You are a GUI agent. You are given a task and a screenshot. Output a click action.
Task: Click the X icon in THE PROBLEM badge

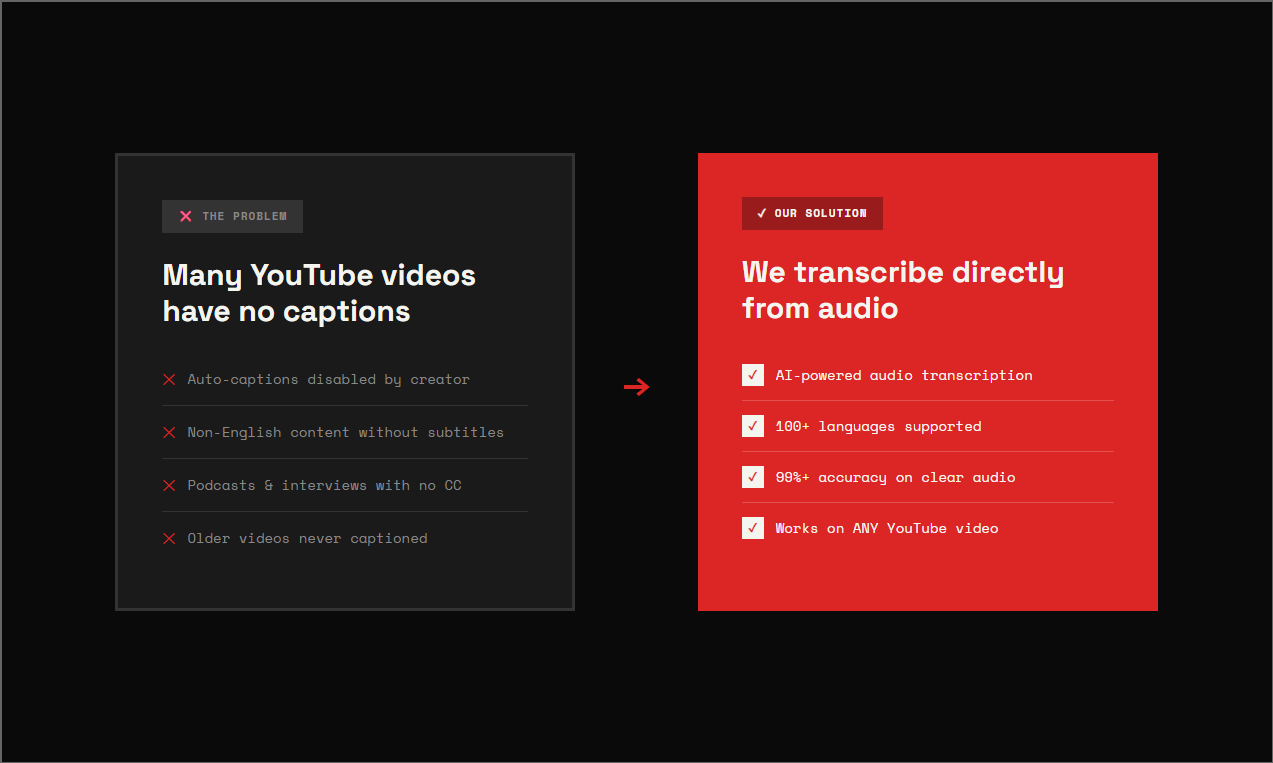[x=185, y=216]
